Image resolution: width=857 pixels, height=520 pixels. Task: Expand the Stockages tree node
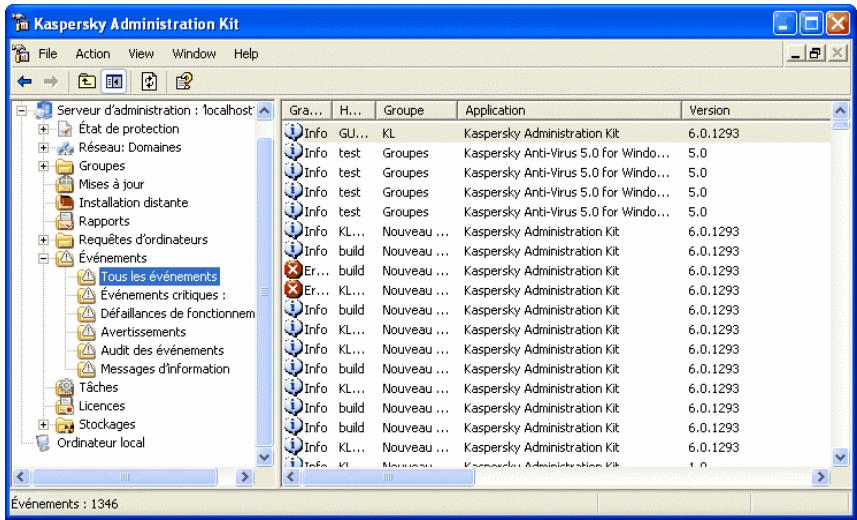[x=44, y=425]
